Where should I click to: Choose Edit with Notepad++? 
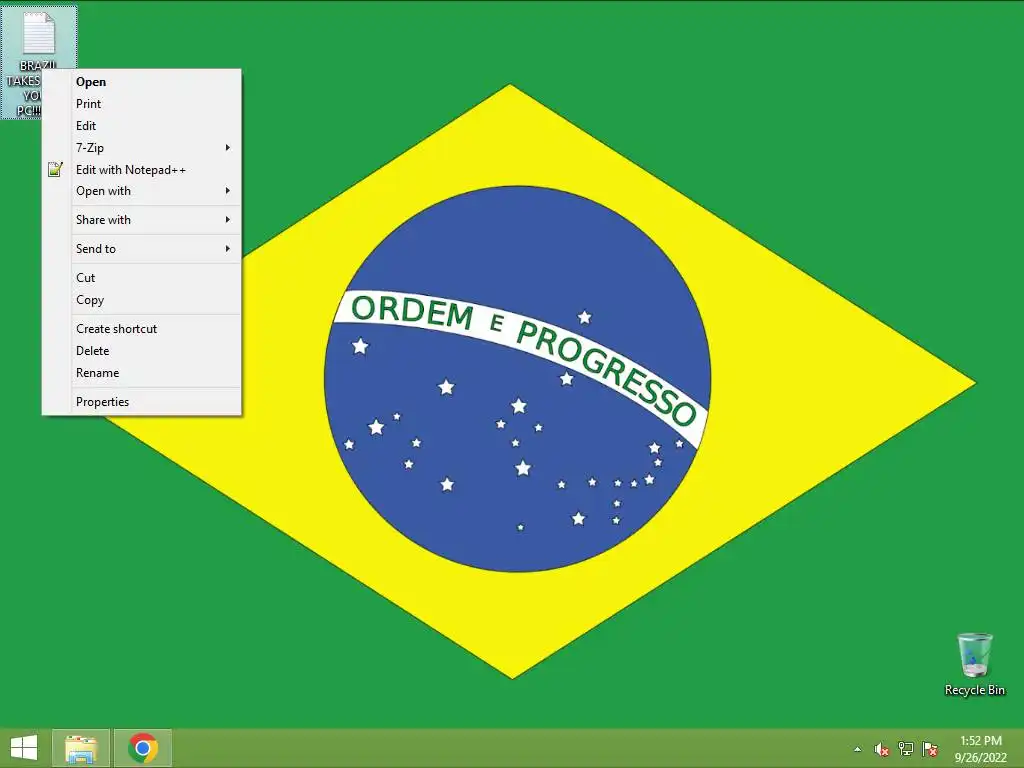142,170
